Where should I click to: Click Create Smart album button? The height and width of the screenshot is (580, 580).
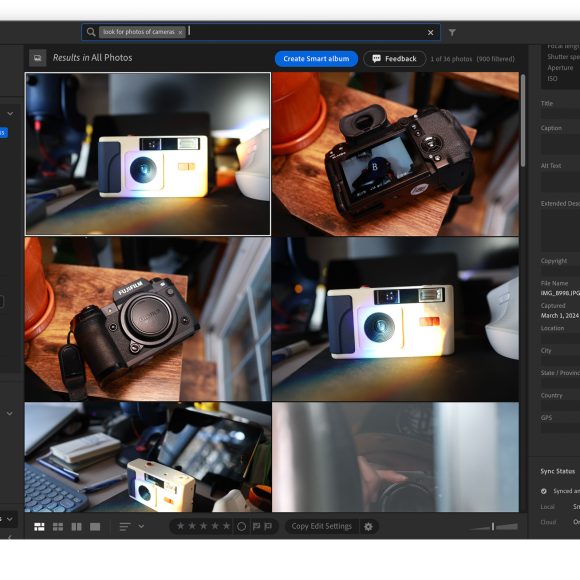[316, 59]
